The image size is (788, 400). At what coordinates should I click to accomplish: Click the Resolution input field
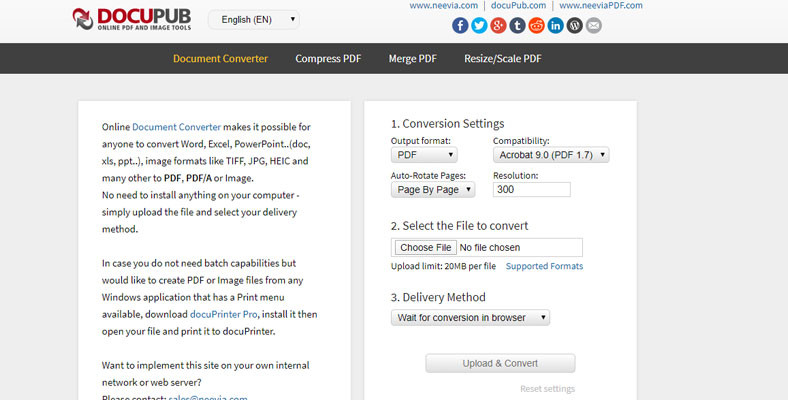[x=532, y=189]
